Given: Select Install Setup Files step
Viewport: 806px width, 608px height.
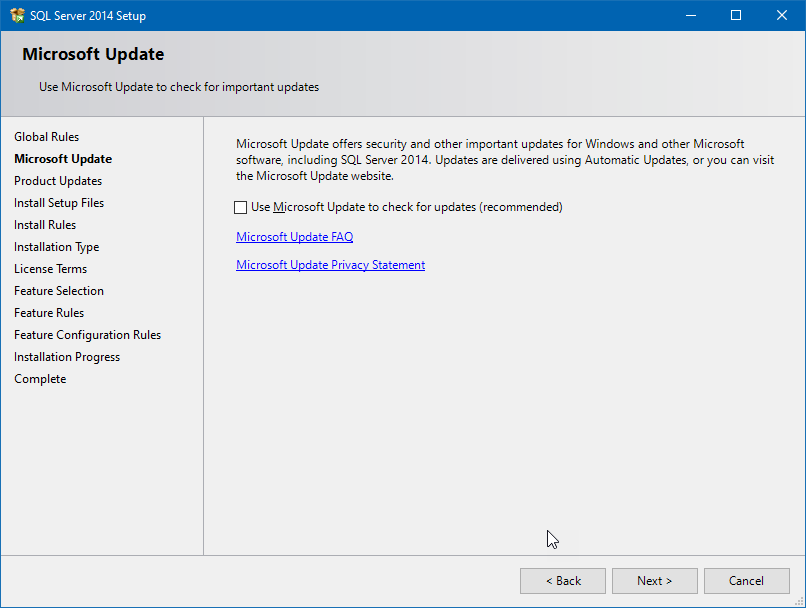Looking at the screenshot, I should (x=59, y=202).
